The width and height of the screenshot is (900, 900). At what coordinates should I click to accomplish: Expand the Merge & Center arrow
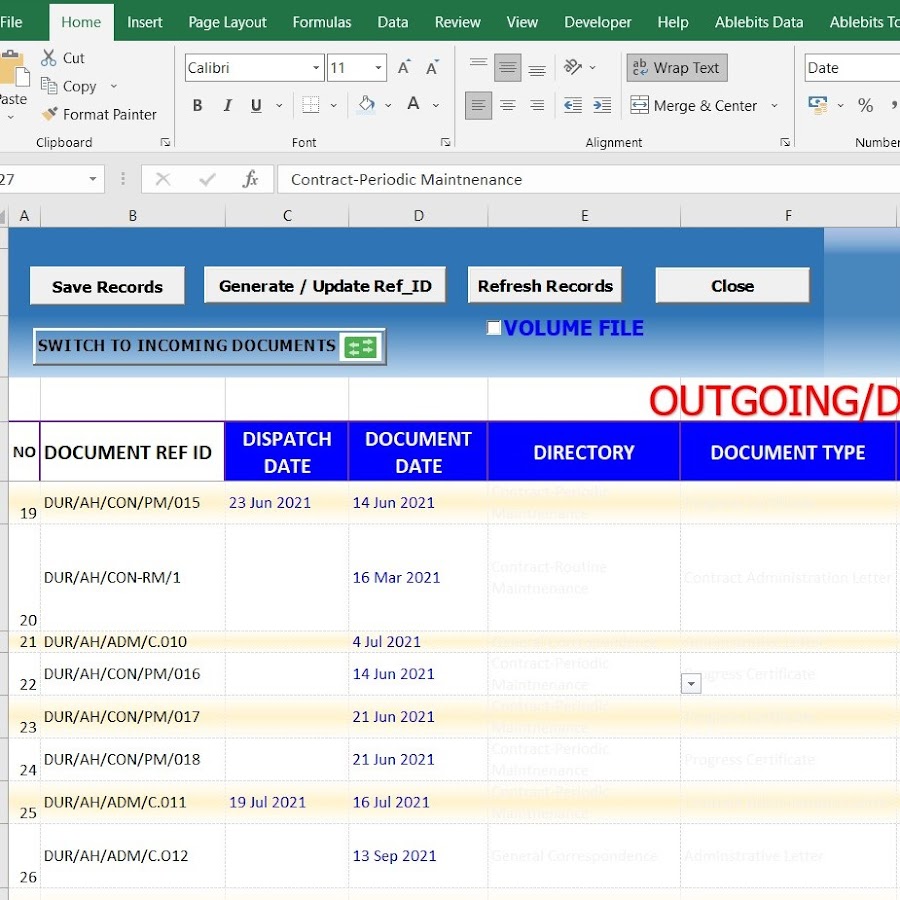tap(774, 106)
